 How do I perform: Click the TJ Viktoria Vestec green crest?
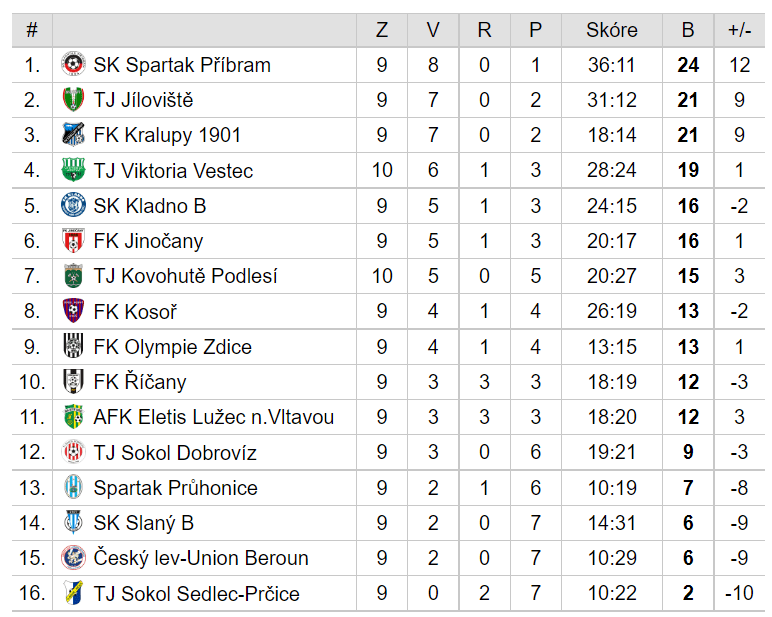[x=73, y=170]
